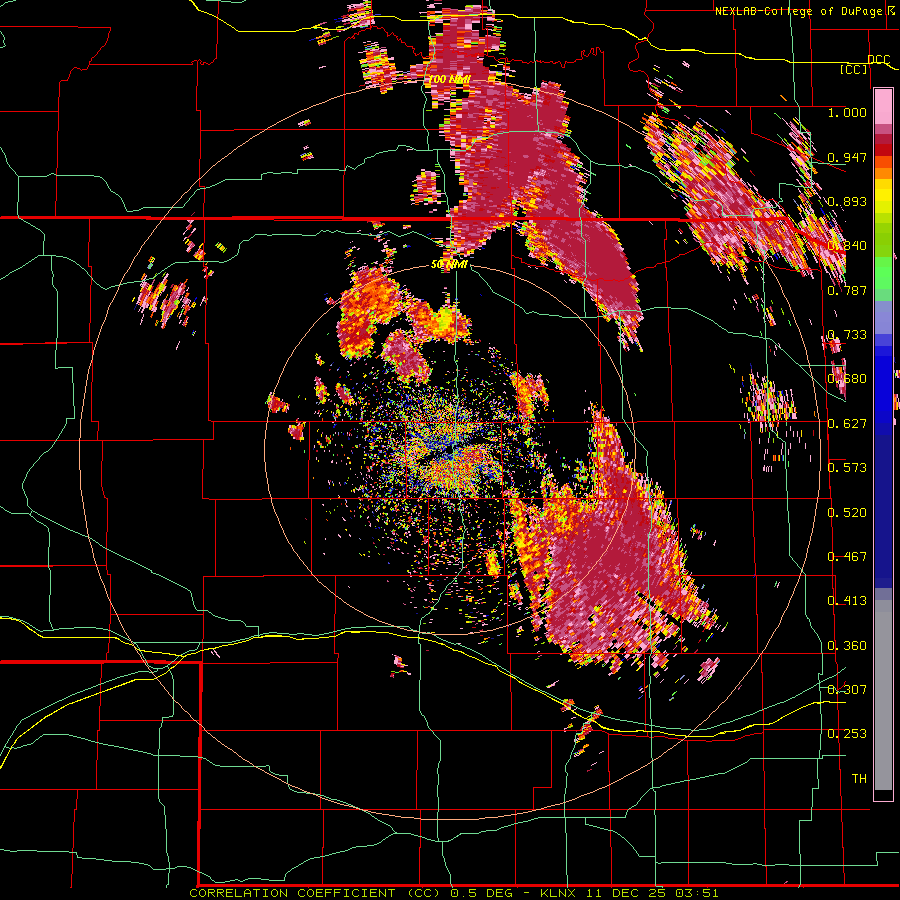The height and width of the screenshot is (900, 900).
Task: Click the CORRELATION COEFFICIENT (CC) footer title
Action: [x=315, y=893]
